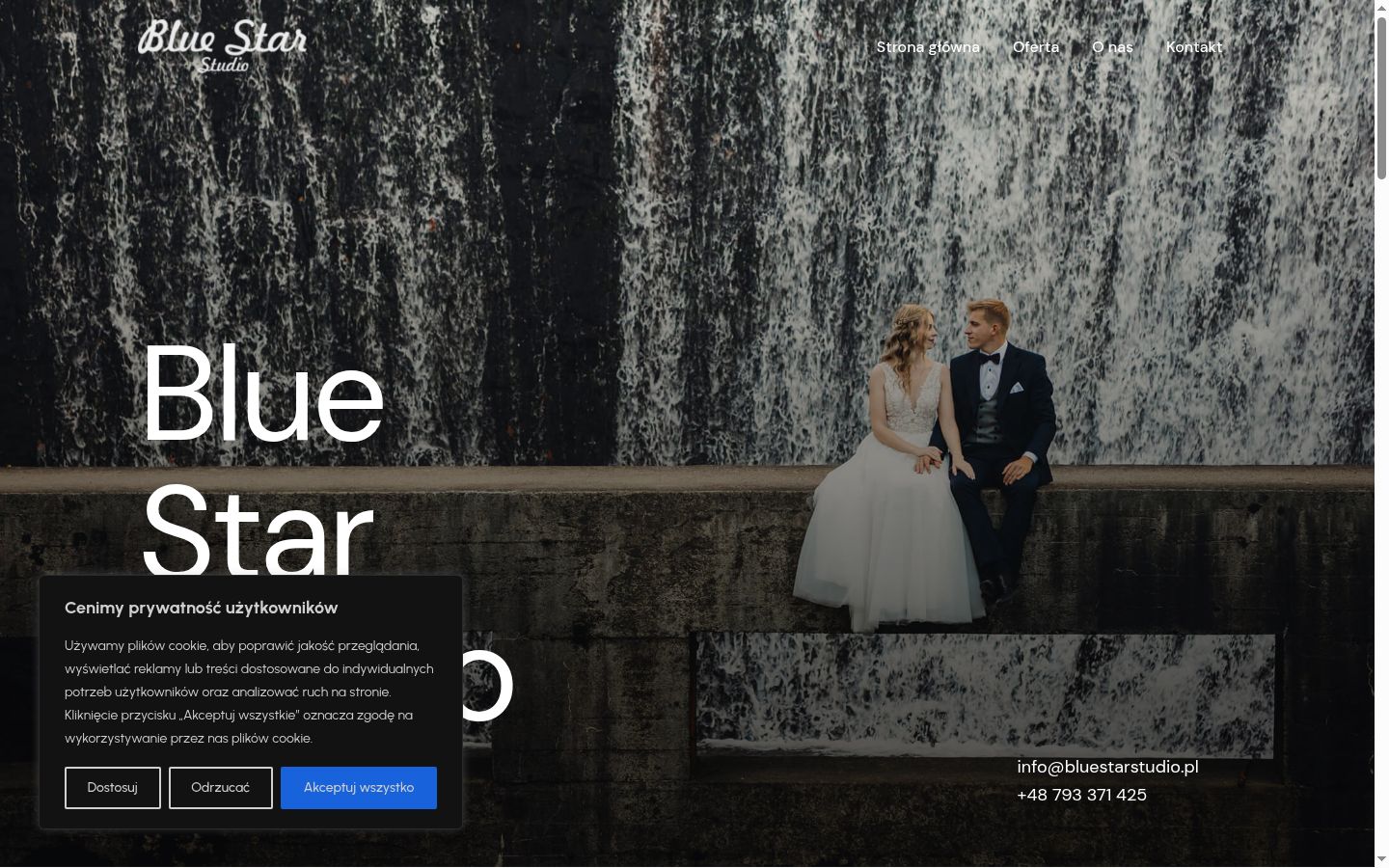Viewport: 1389px width, 868px height.
Task: Click the info@bluestarstudio.pl email link
Action: [1107, 767]
